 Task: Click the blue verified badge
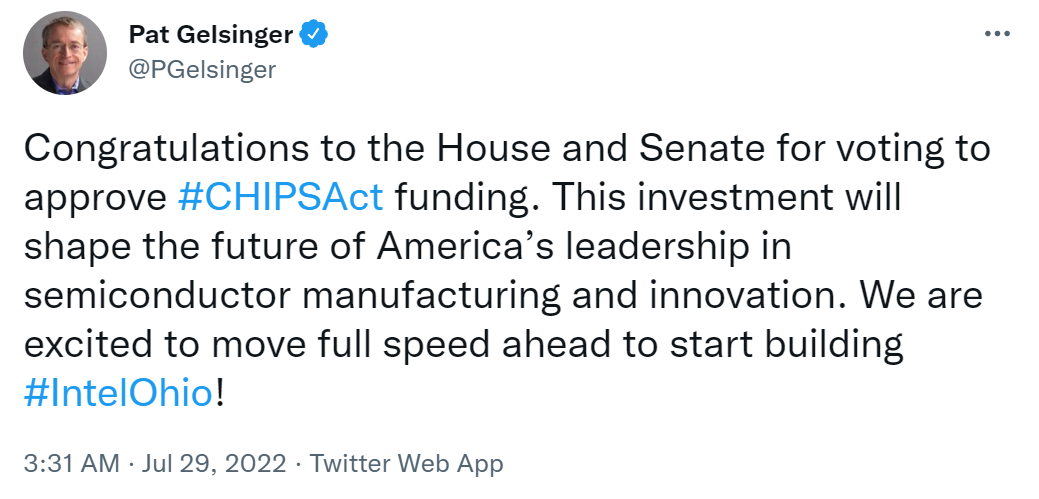click(x=315, y=35)
